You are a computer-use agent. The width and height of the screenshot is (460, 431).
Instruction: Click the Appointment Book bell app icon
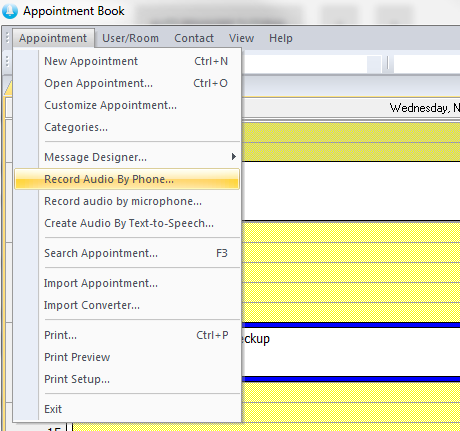pyautogui.click(x=10, y=11)
